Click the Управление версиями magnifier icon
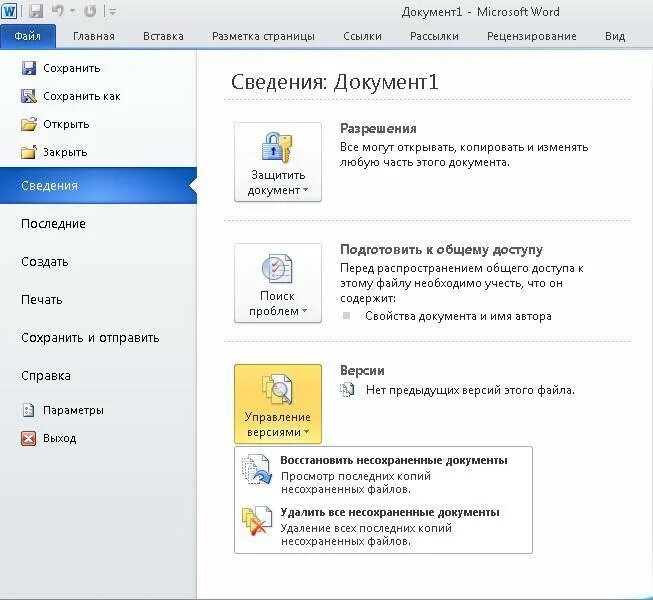The width and height of the screenshot is (653, 600). point(277,389)
